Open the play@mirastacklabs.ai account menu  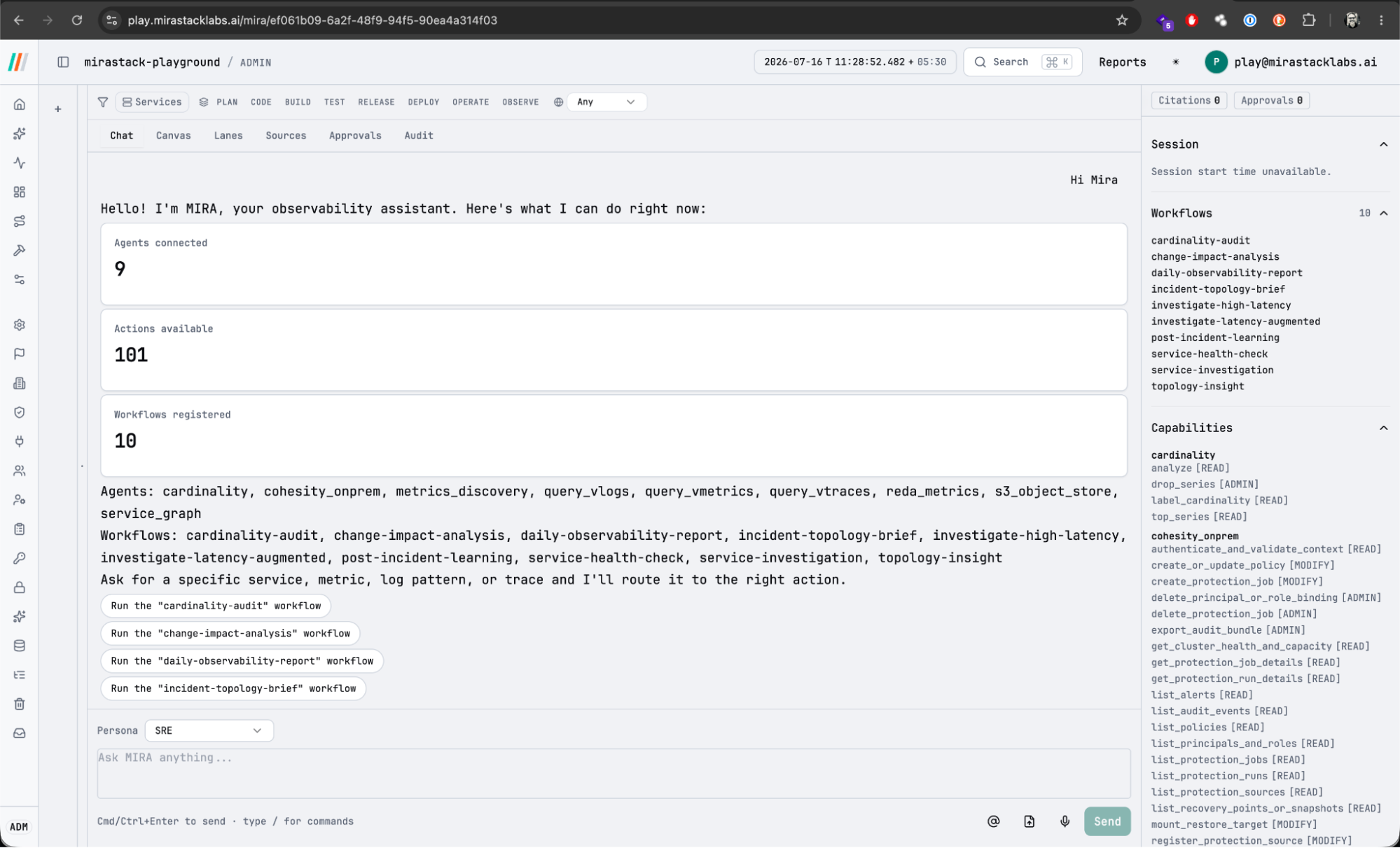(x=1291, y=62)
